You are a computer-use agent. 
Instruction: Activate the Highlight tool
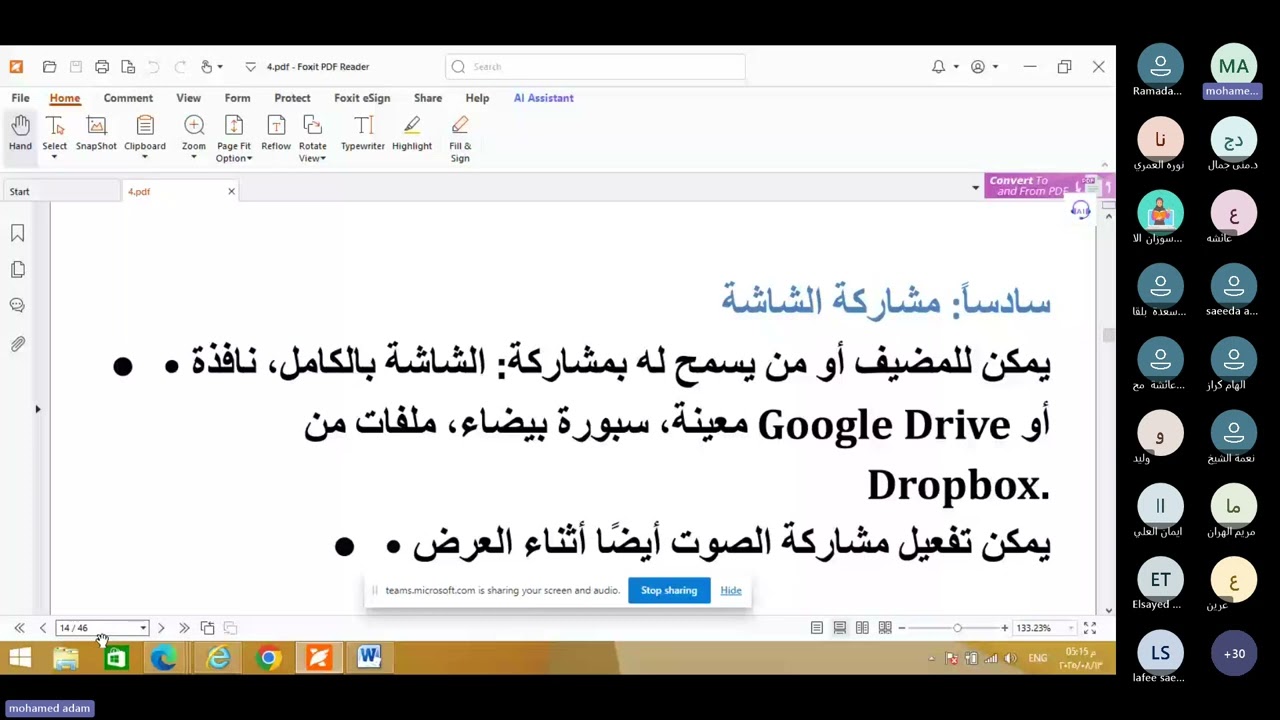coord(412,132)
